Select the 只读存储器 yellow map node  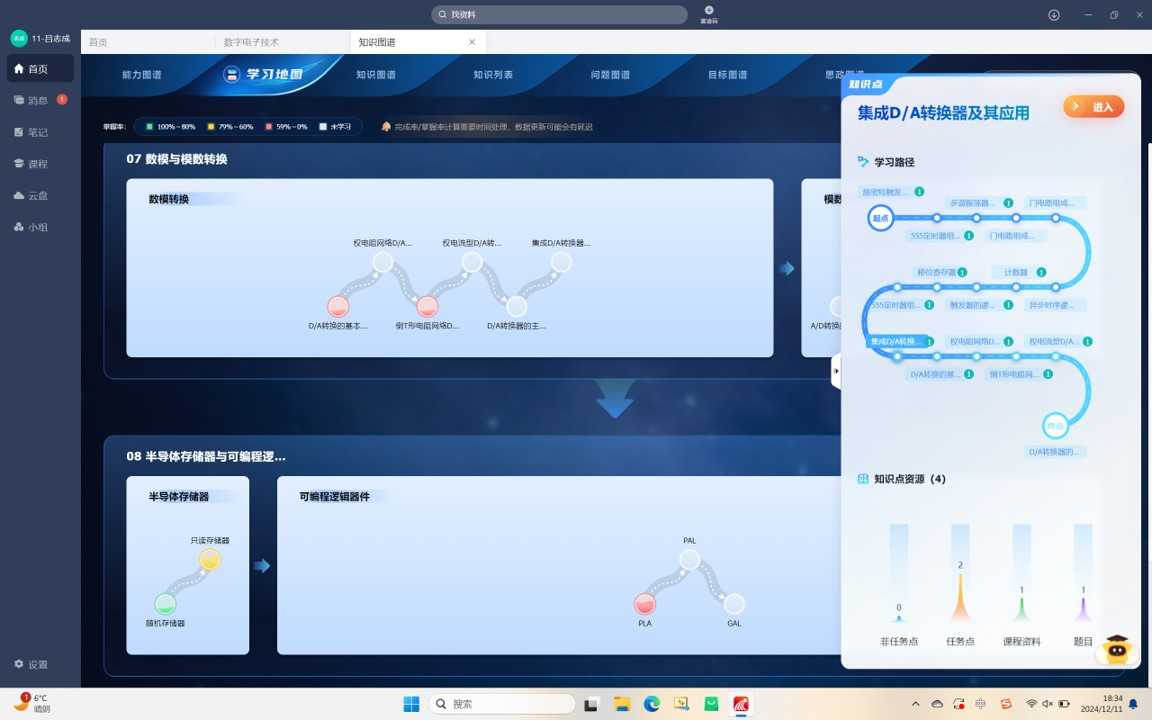[x=209, y=560]
